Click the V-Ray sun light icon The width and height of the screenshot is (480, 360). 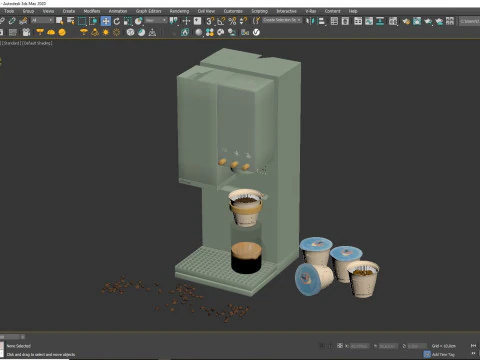106,32
